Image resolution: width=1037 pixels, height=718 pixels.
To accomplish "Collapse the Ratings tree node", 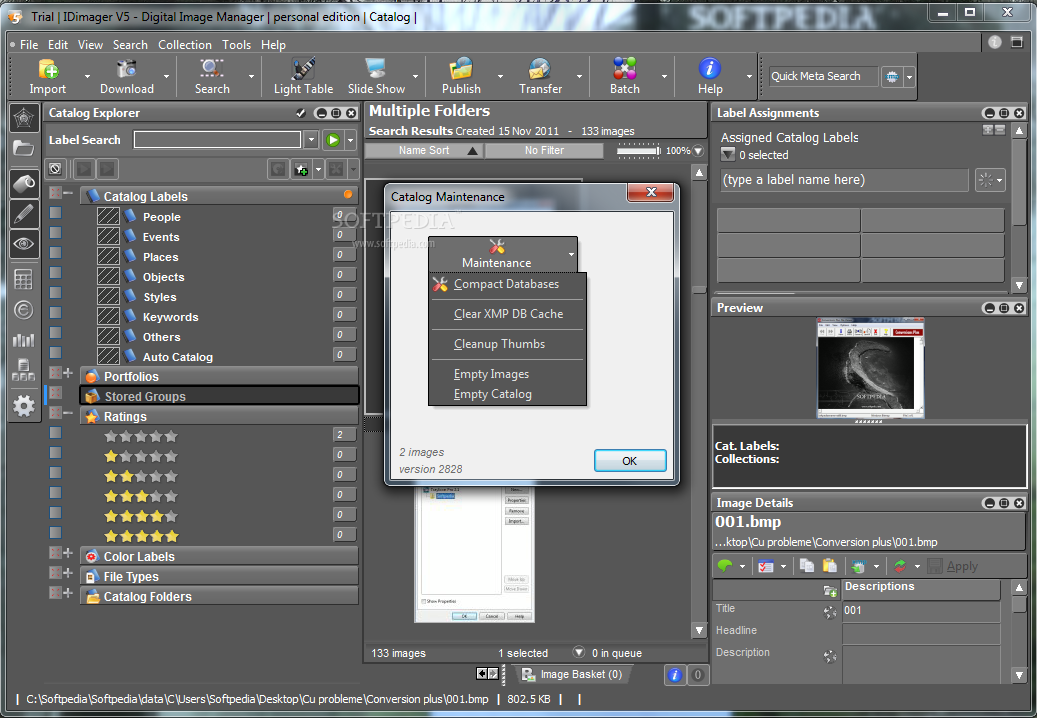I will click(68, 413).
